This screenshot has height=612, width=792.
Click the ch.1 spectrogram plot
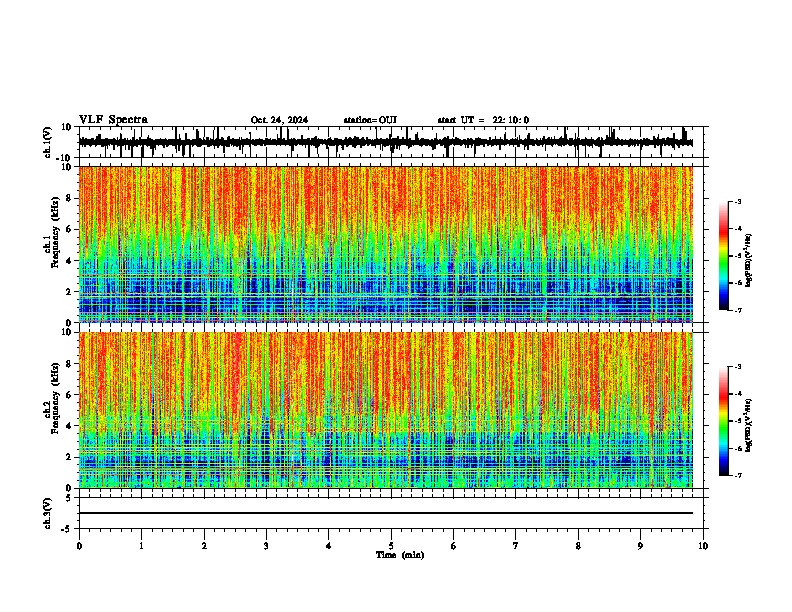coord(386,244)
